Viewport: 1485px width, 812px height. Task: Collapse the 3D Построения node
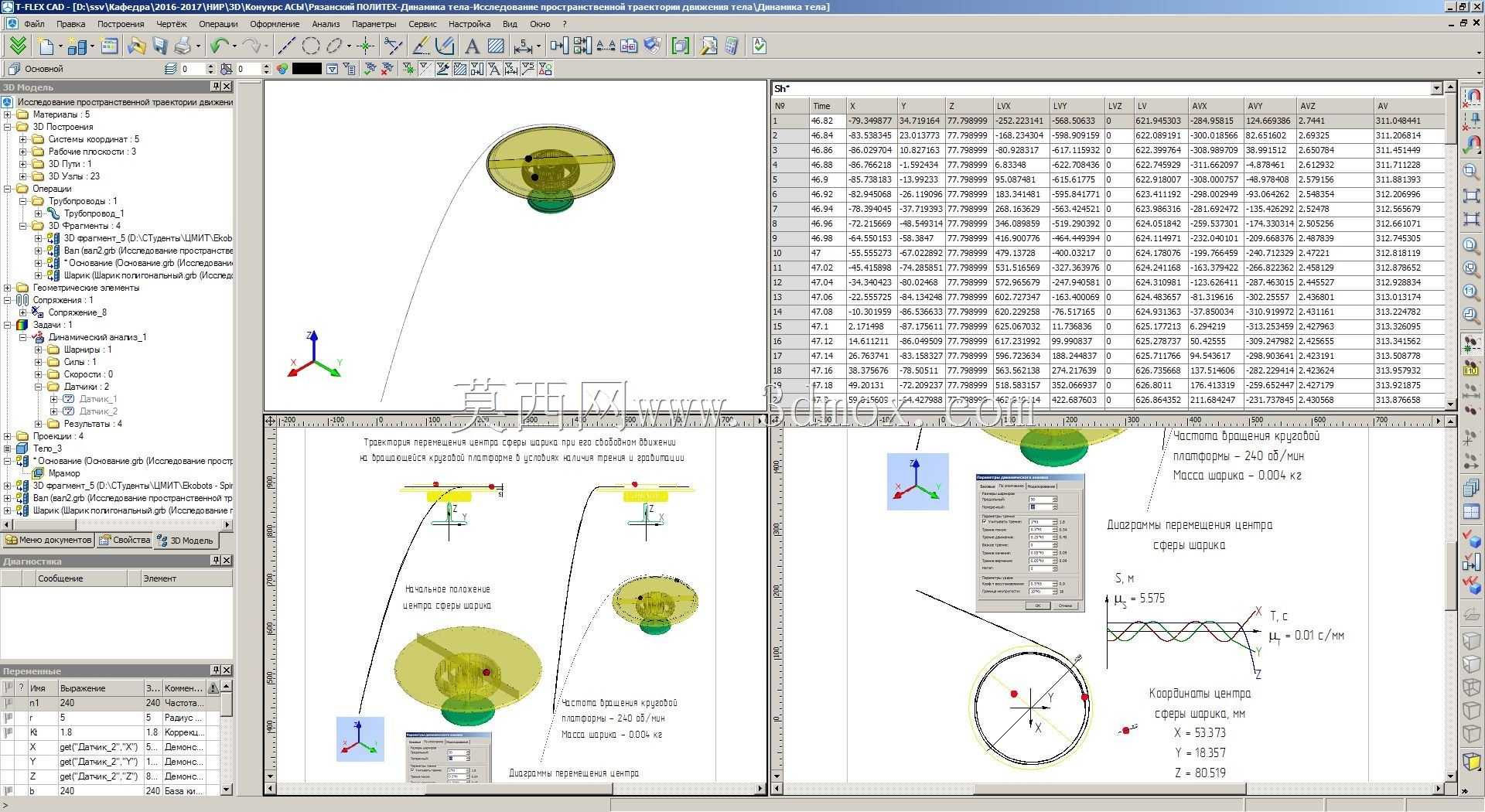8,127
